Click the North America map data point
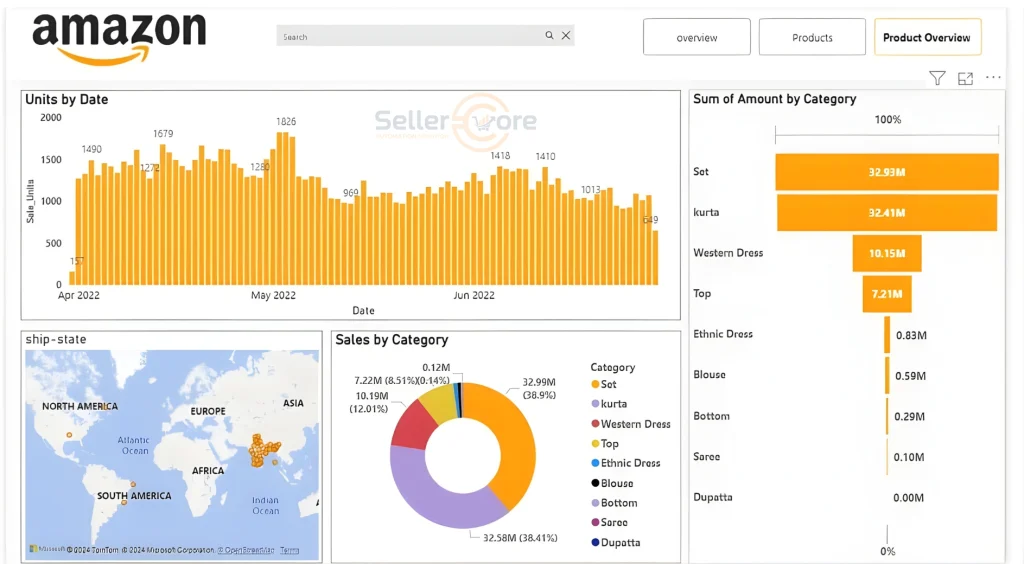 pyautogui.click(x=69, y=435)
